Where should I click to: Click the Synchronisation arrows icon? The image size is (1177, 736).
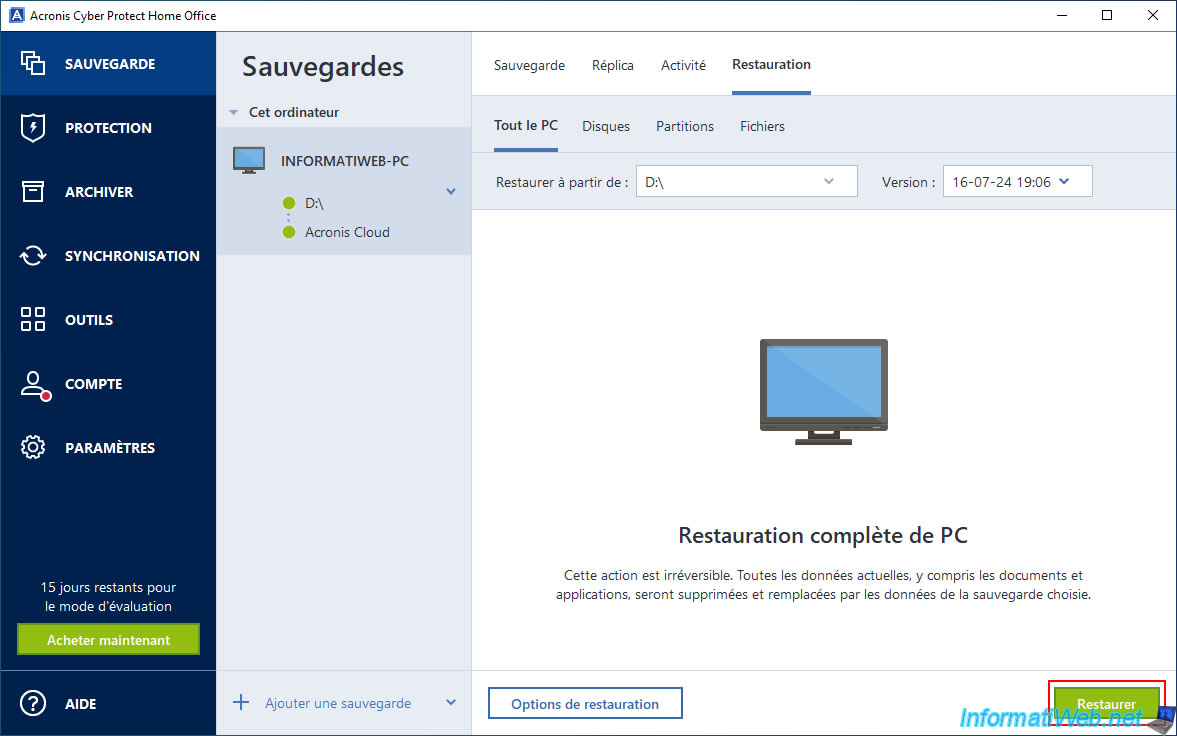[x=33, y=255]
